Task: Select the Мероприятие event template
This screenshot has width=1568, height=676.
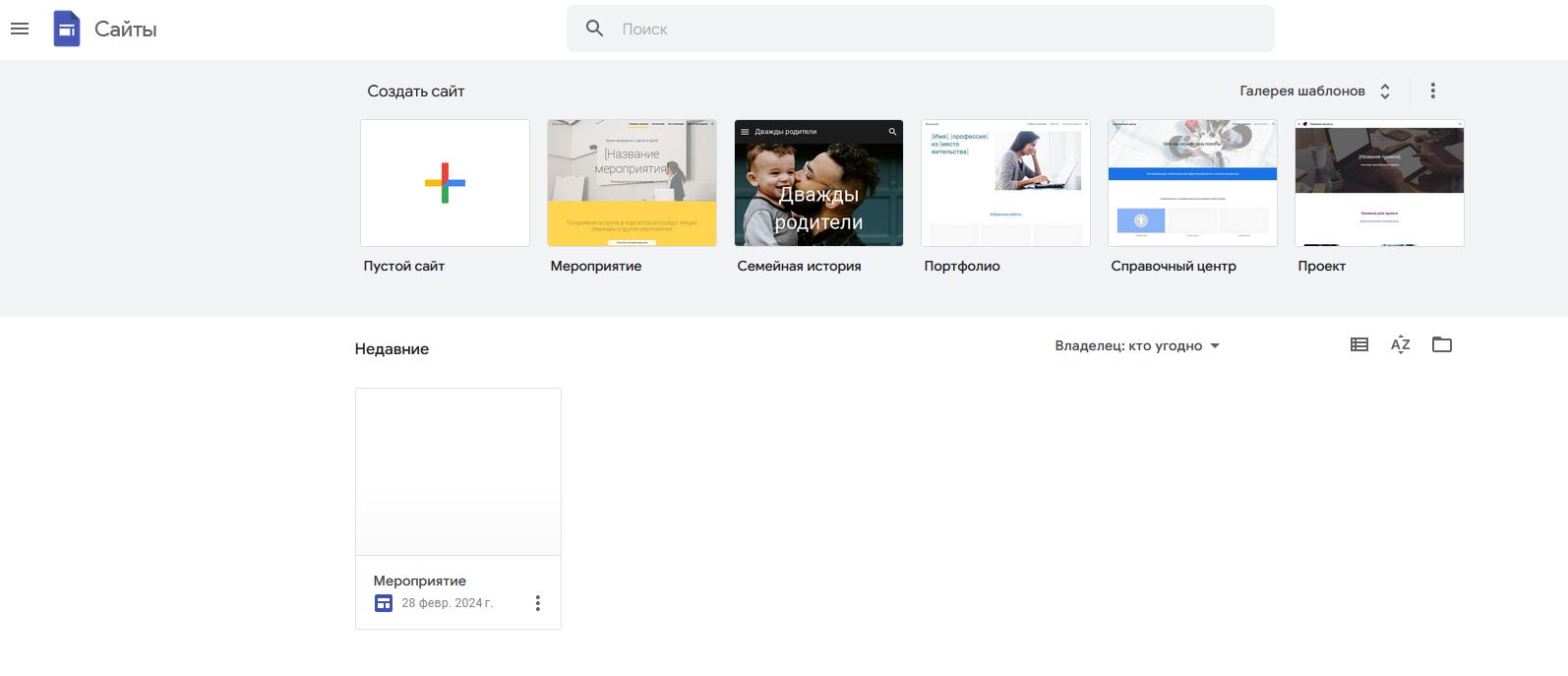Action: (x=632, y=183)
